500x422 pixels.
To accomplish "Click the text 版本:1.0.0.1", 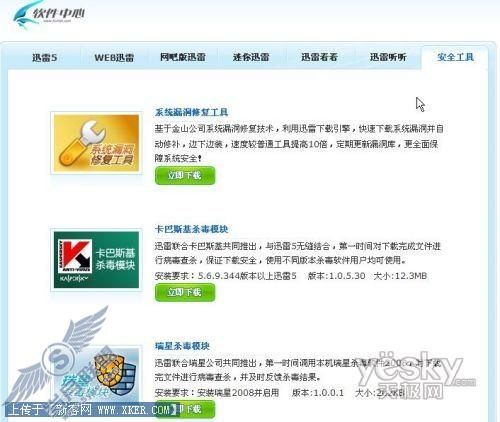I will [318, 393].
